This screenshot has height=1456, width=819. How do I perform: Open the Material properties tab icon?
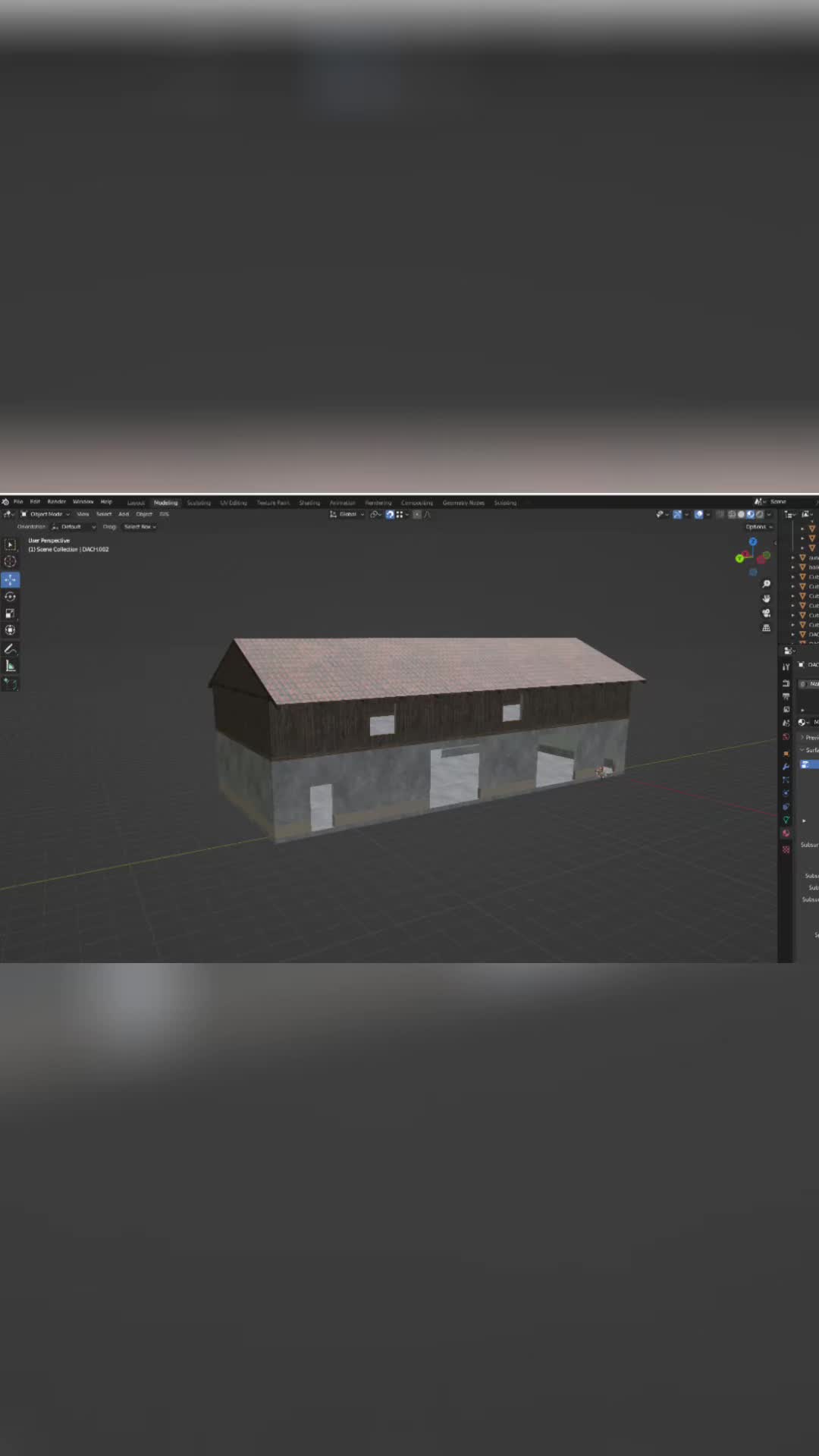pos(786,833)
